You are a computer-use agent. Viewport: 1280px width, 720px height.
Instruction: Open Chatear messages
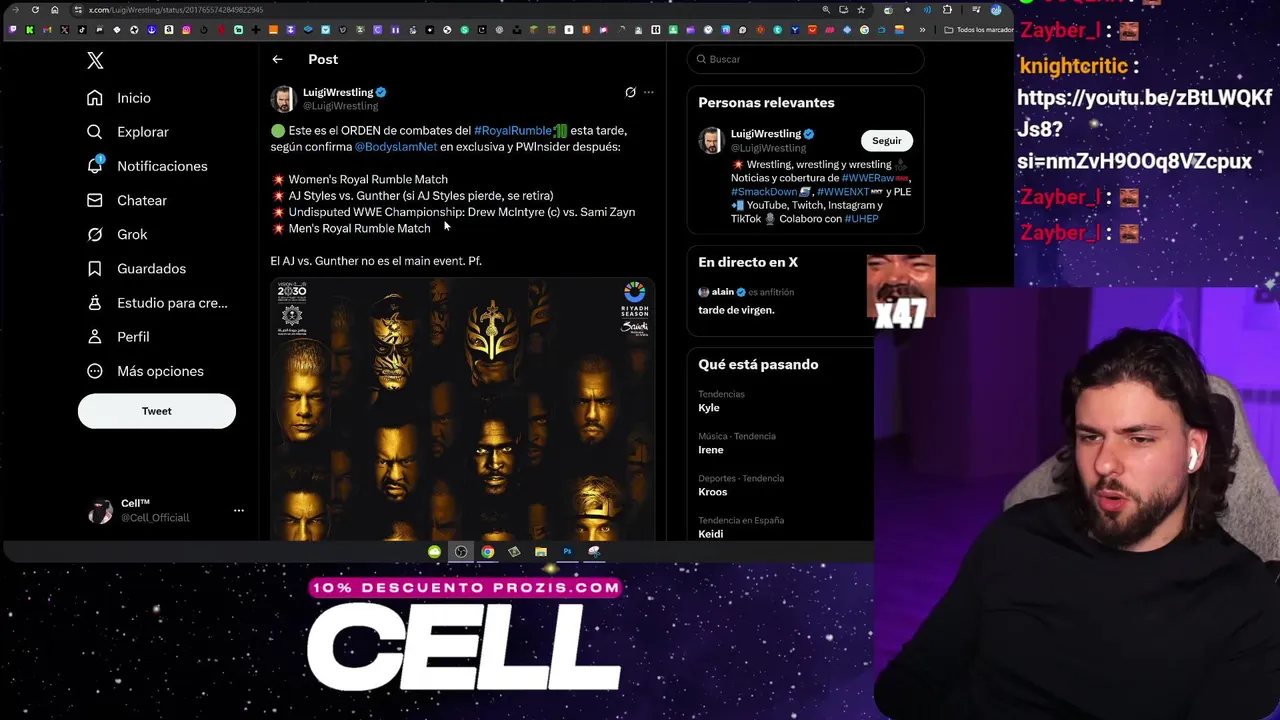coord(127,200)
